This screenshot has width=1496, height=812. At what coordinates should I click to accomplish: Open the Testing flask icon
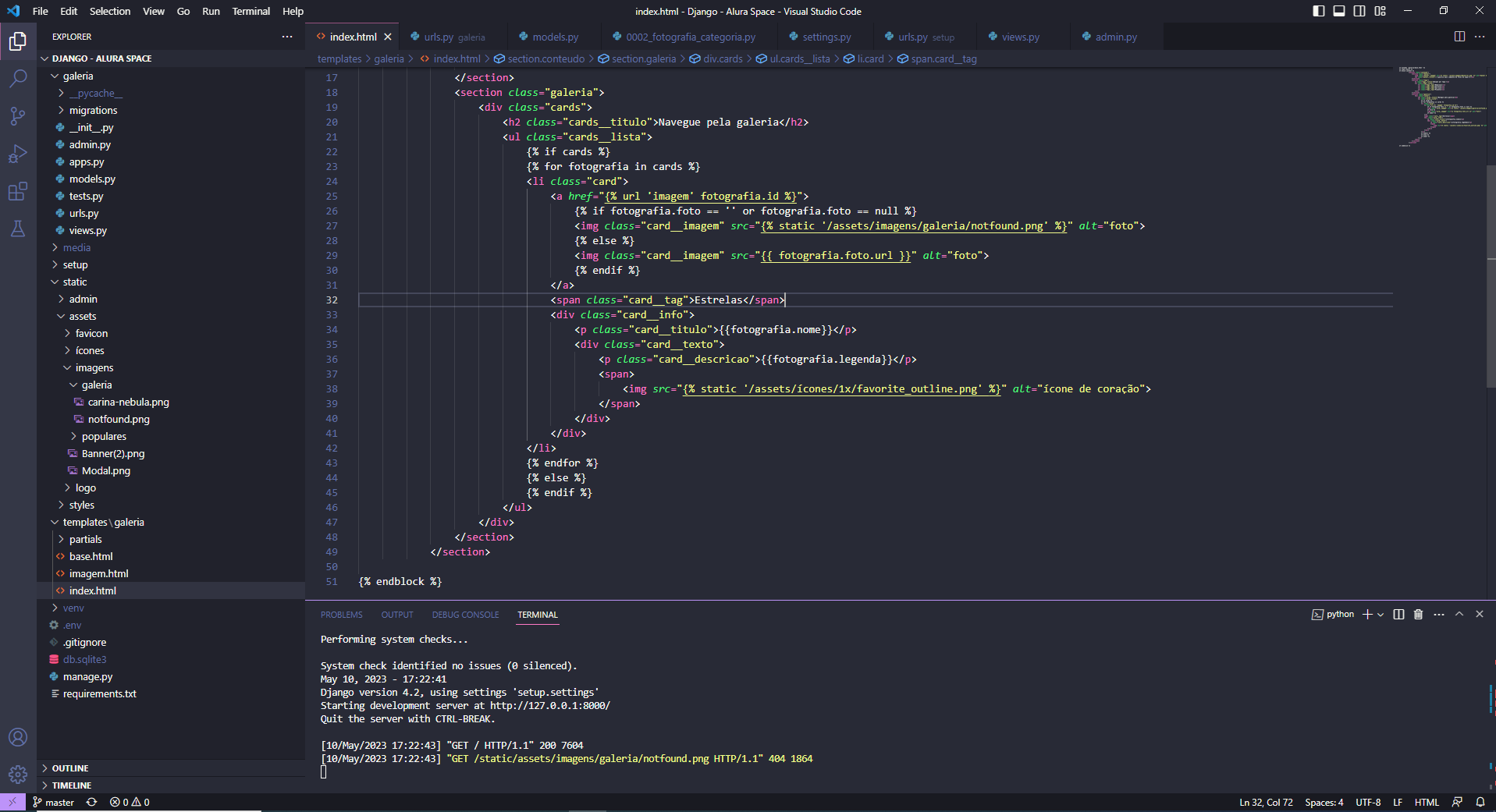pyautogui.click(x=18, y=229)
